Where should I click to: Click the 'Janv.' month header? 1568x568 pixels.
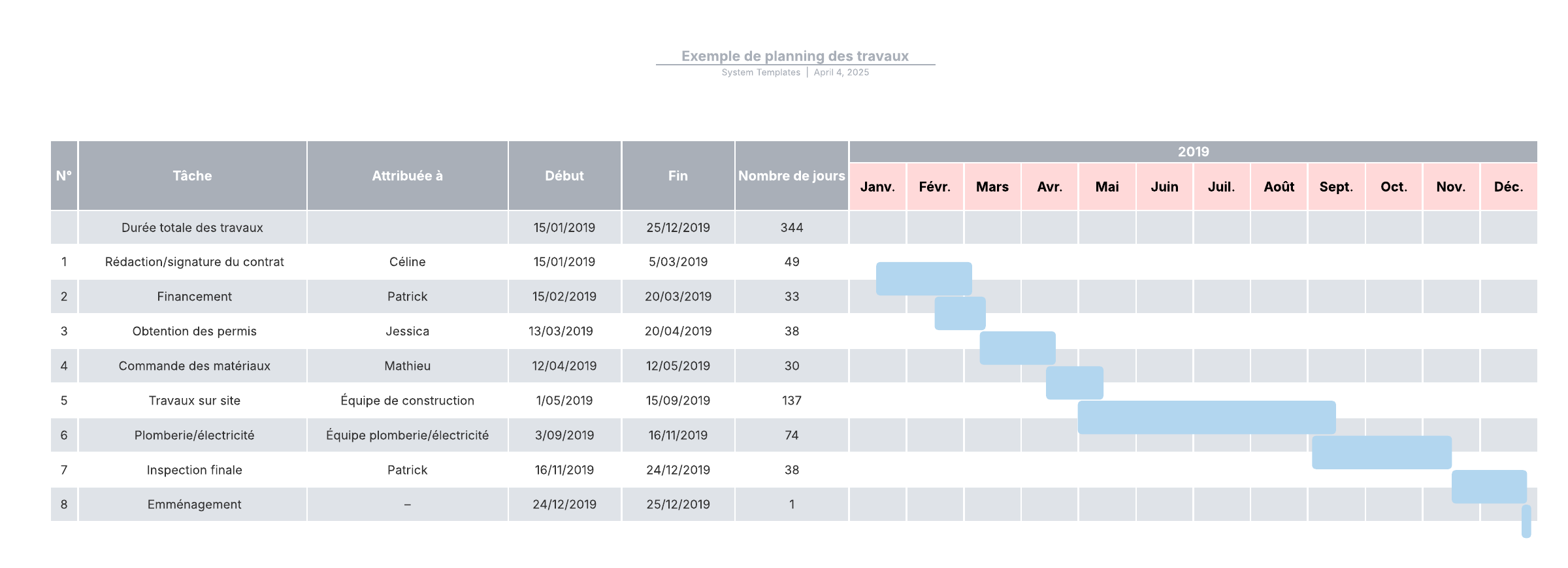coord(877,187)
